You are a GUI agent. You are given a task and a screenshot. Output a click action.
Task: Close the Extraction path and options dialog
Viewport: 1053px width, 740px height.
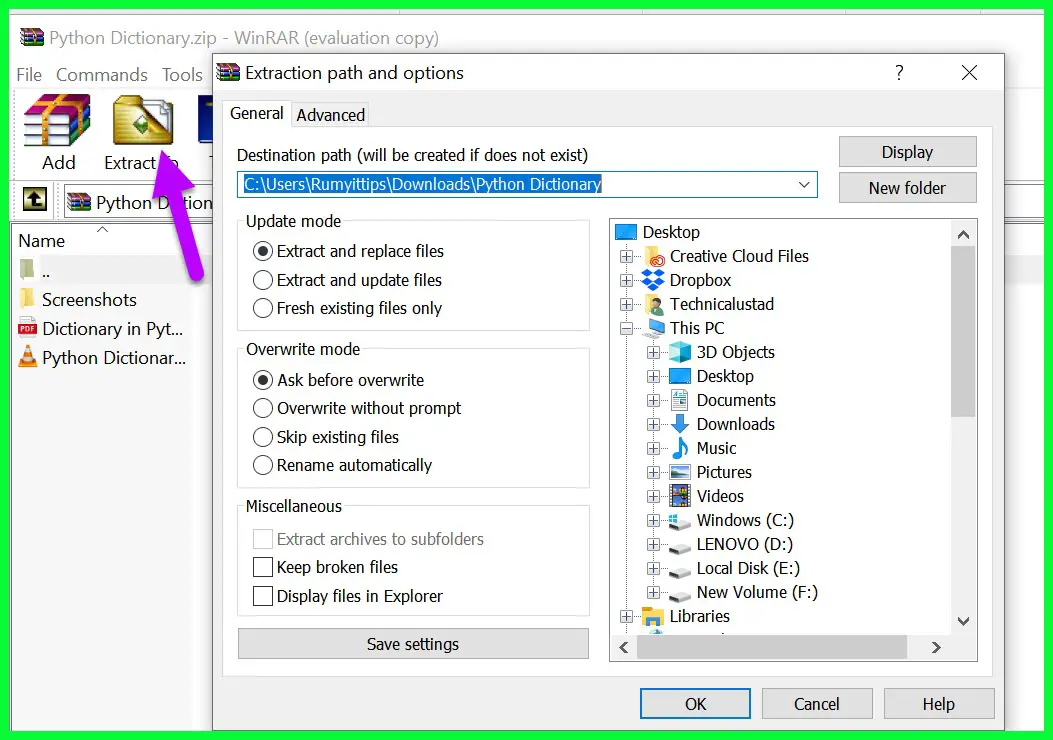(969, 73)
